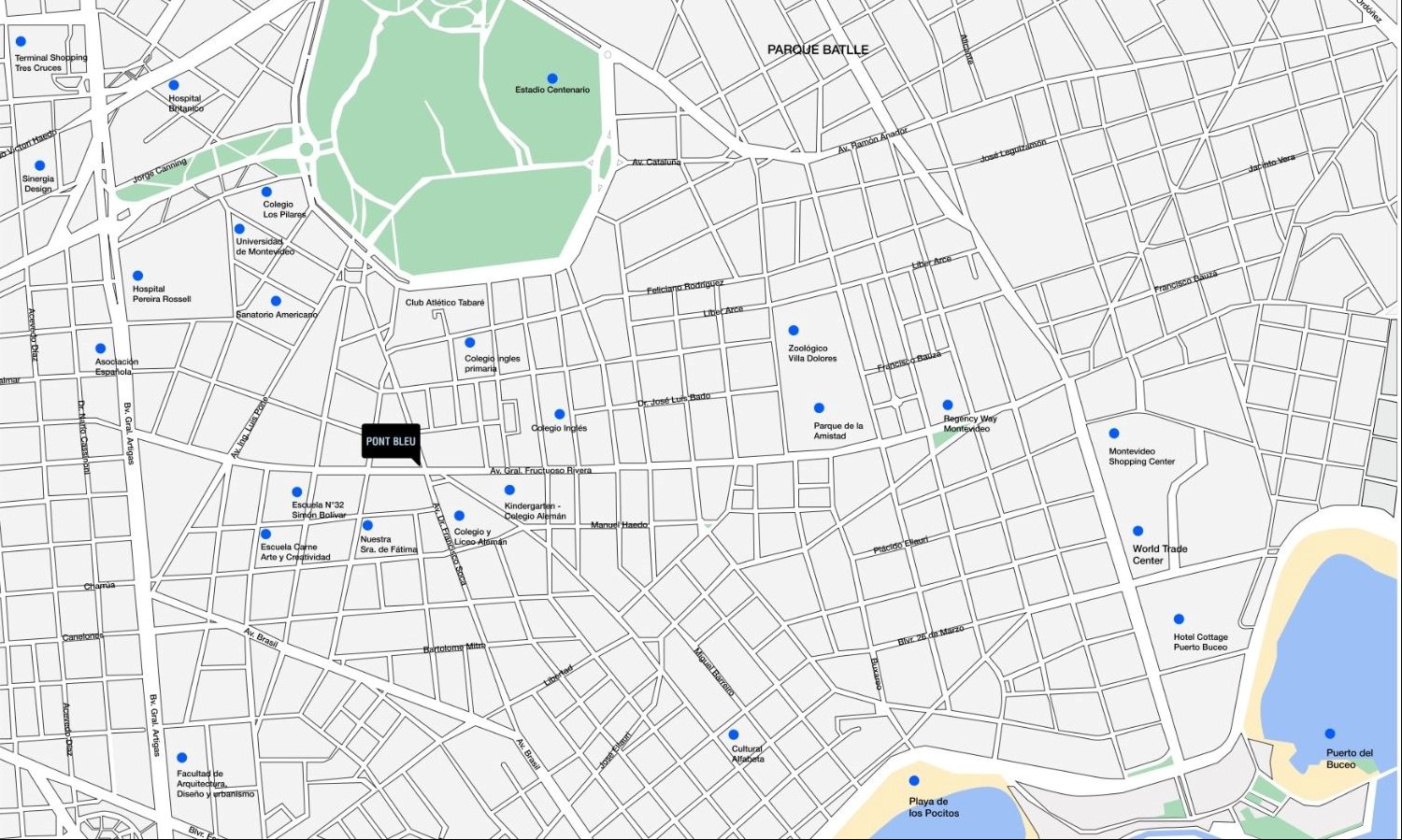Click the Zoológico Villa Dolores blue dot
This screenshot has width=1402, height=840.
pyautogui.click(x=794, y=330)
